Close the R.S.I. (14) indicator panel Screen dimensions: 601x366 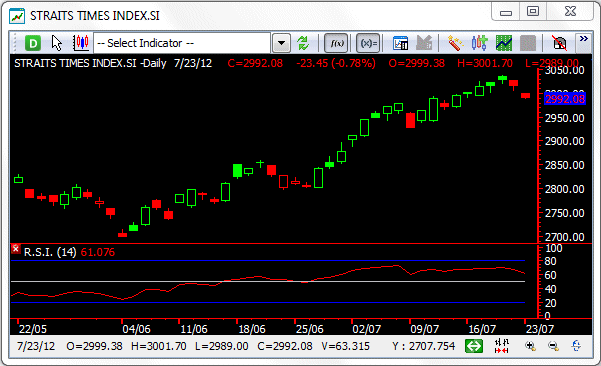16,249
